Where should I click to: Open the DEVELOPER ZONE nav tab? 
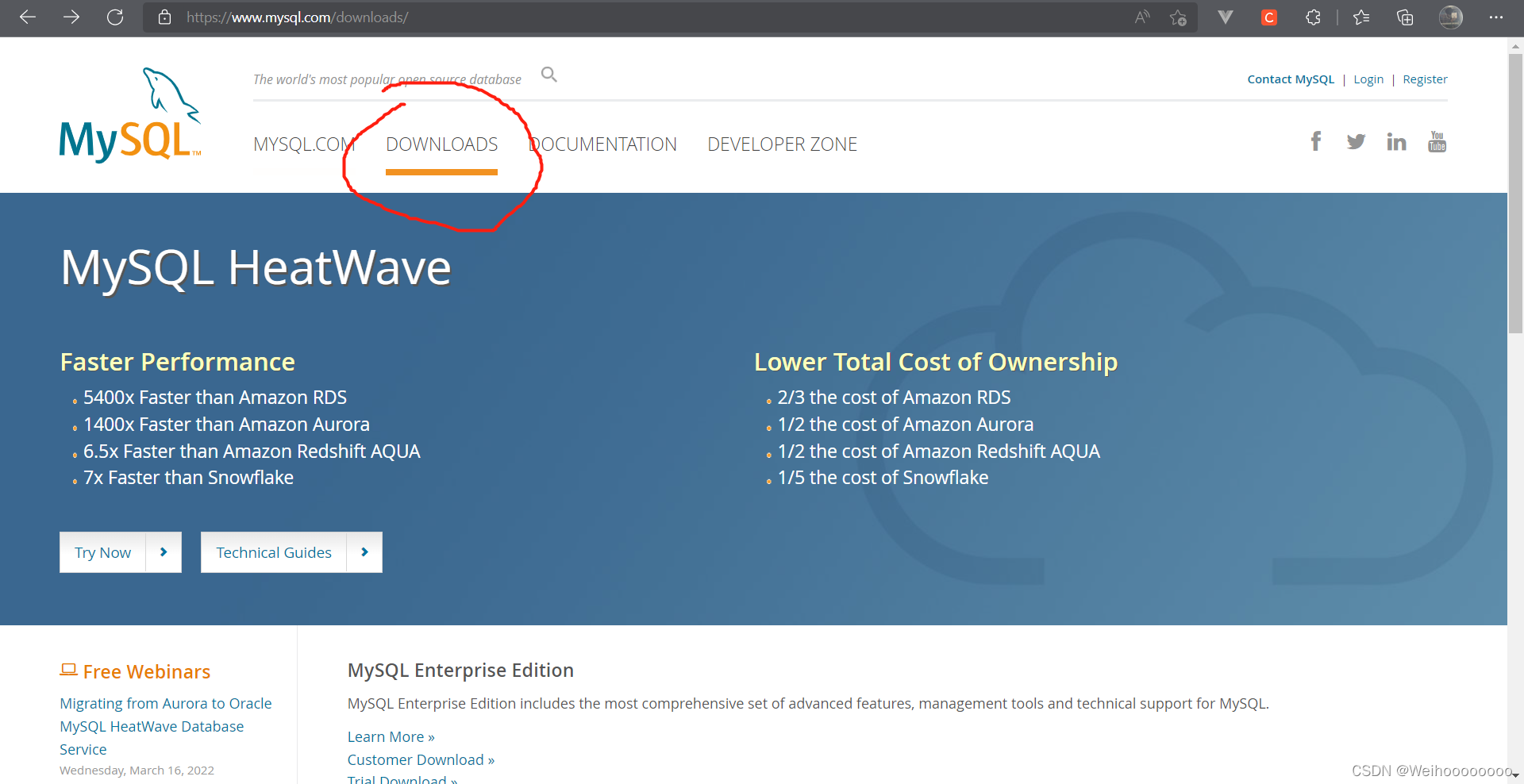(782, 144)
